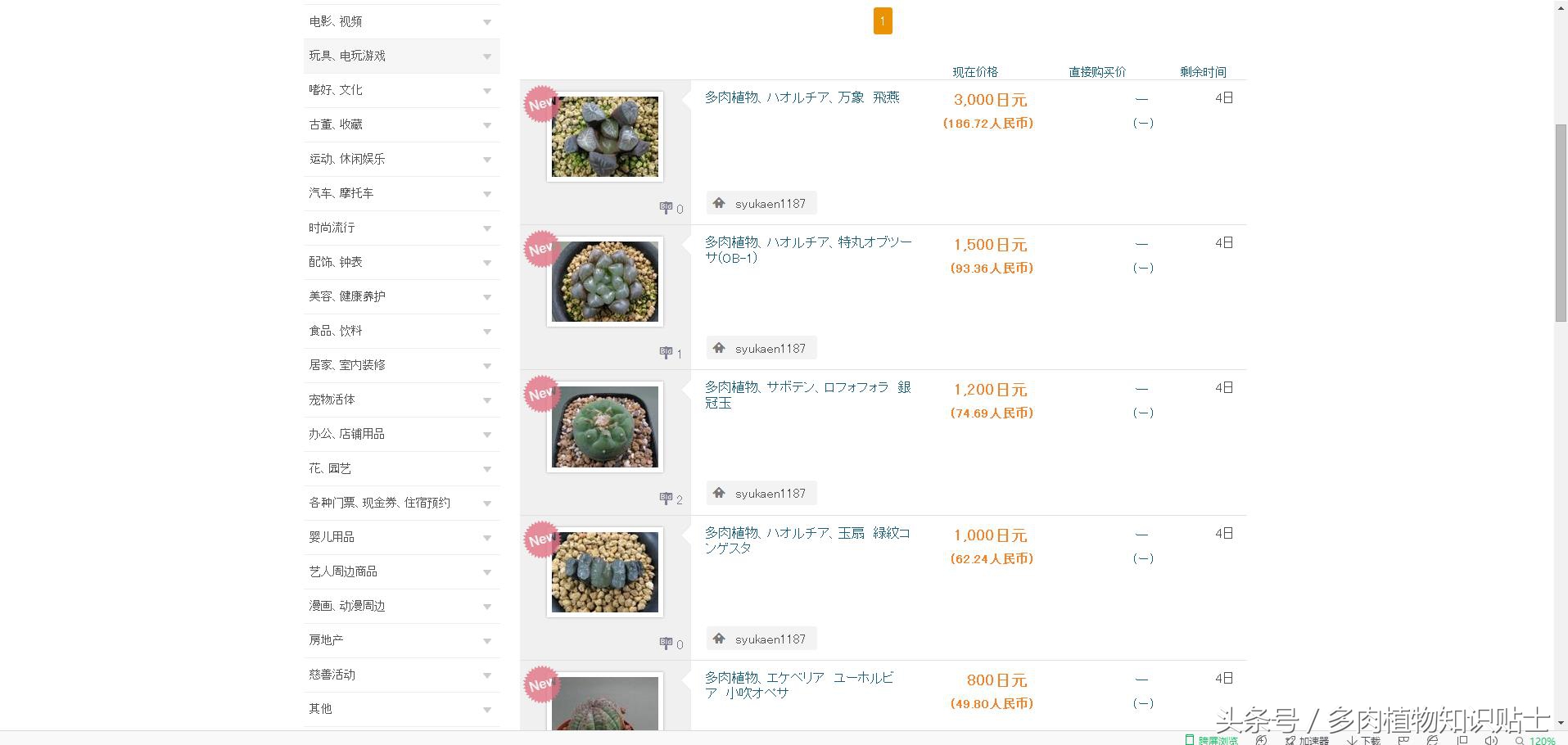Open the 加速器 accelerator in status bar

pos(1307,740)
